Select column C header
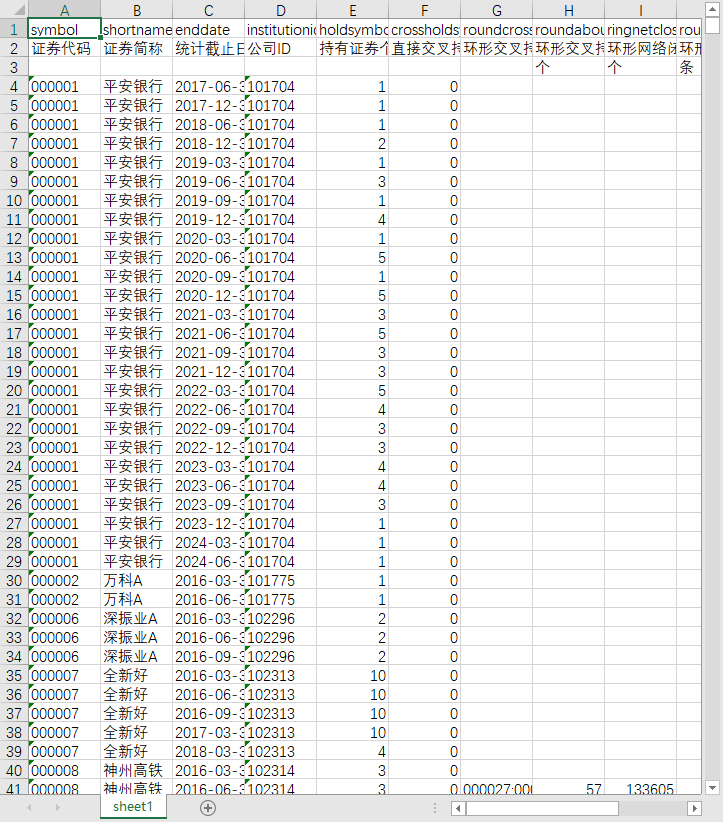 coord(209,10)
